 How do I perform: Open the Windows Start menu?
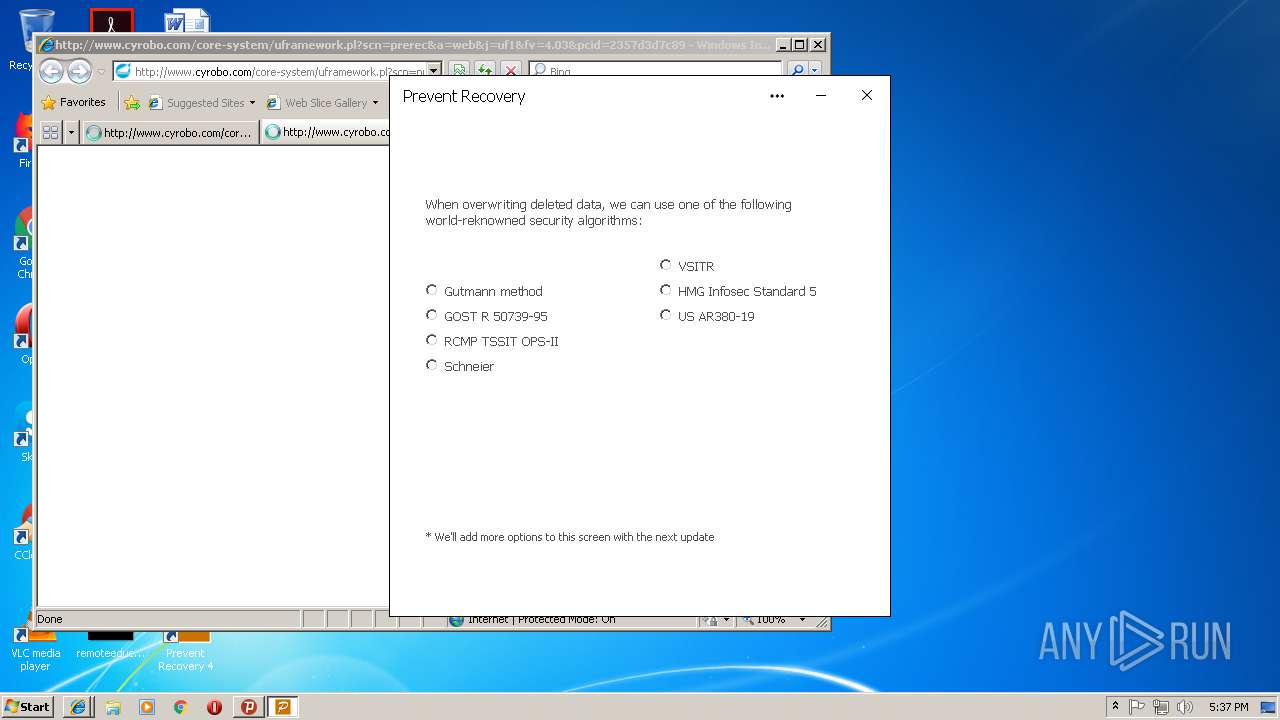click(x=28, y=706)
